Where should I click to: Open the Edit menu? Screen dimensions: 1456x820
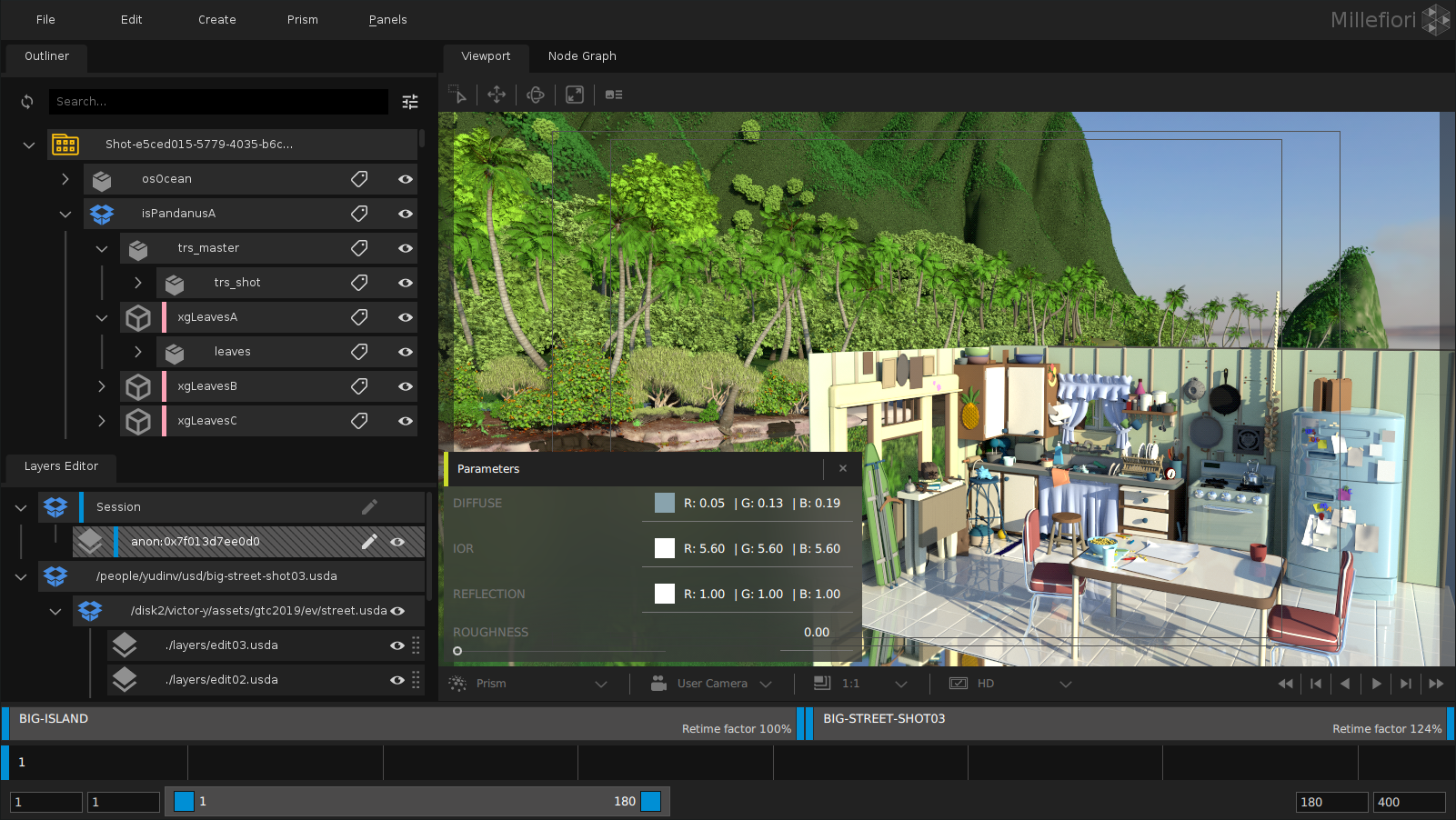131,19
